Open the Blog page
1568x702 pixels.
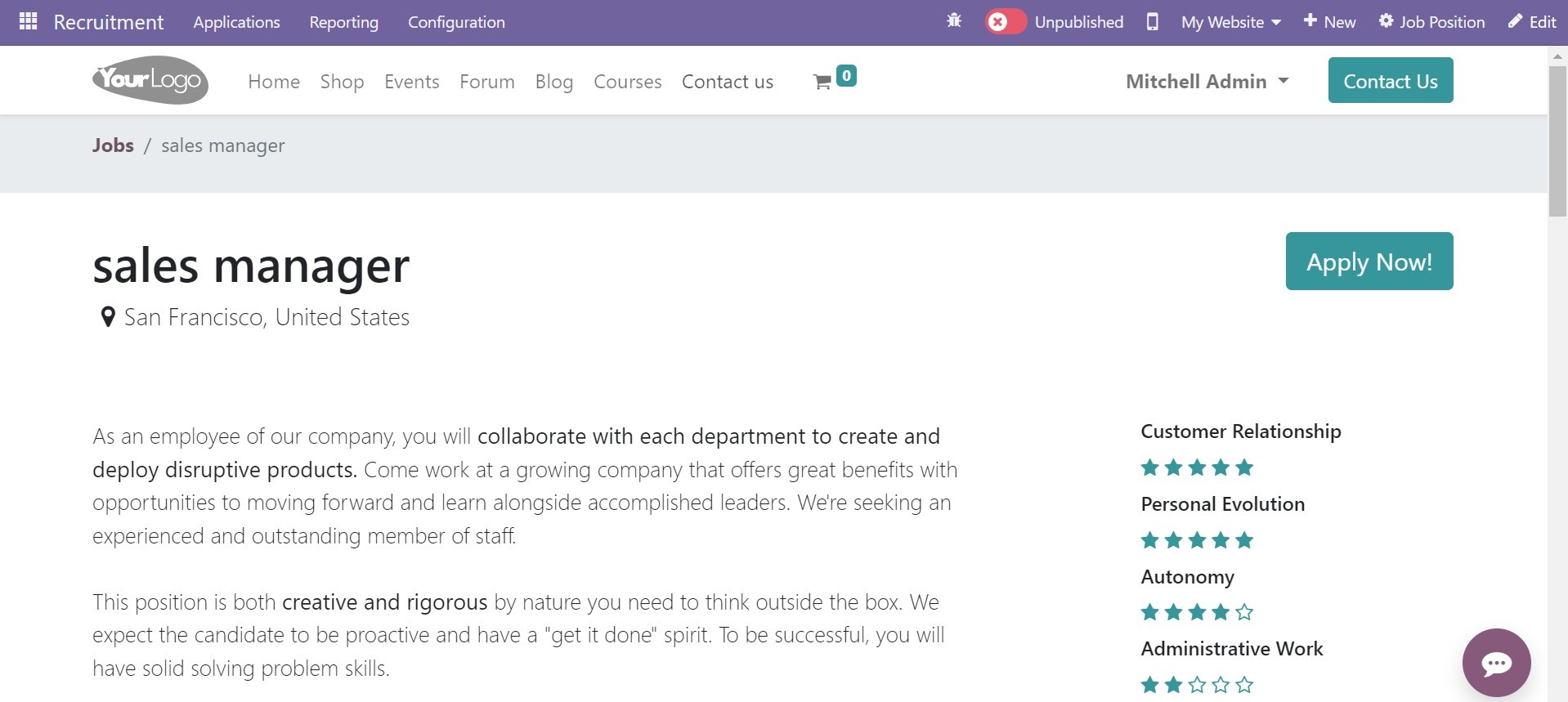click(554, 82)
